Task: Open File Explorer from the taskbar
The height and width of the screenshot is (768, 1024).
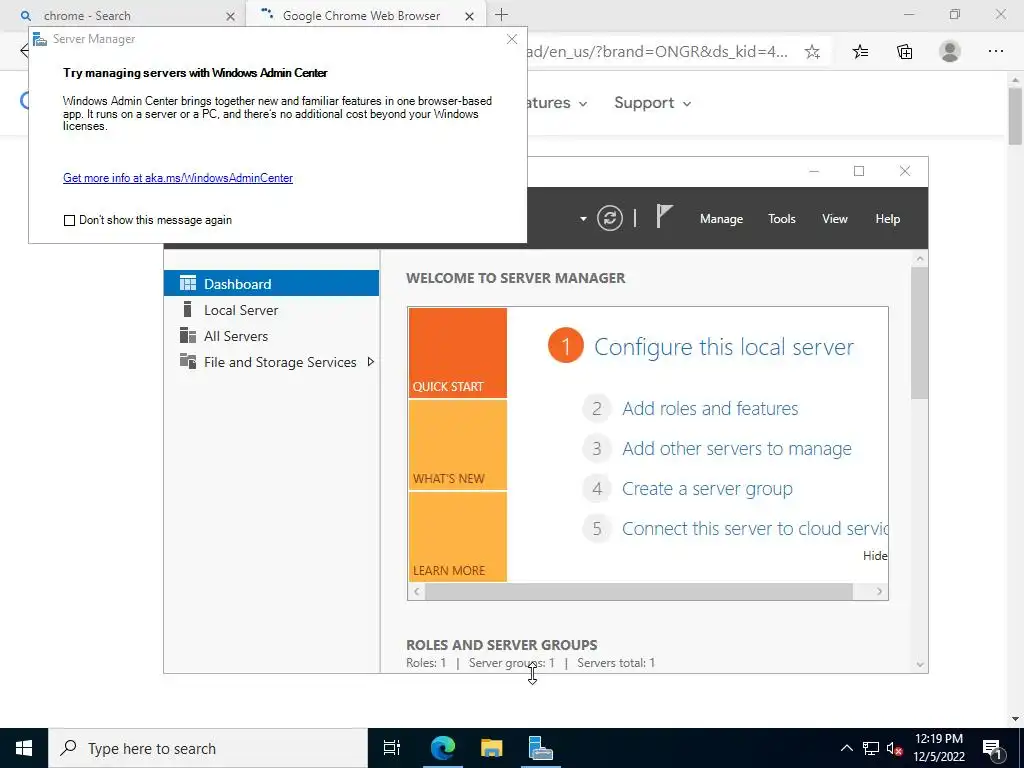Action: click(x=492, y=748)
